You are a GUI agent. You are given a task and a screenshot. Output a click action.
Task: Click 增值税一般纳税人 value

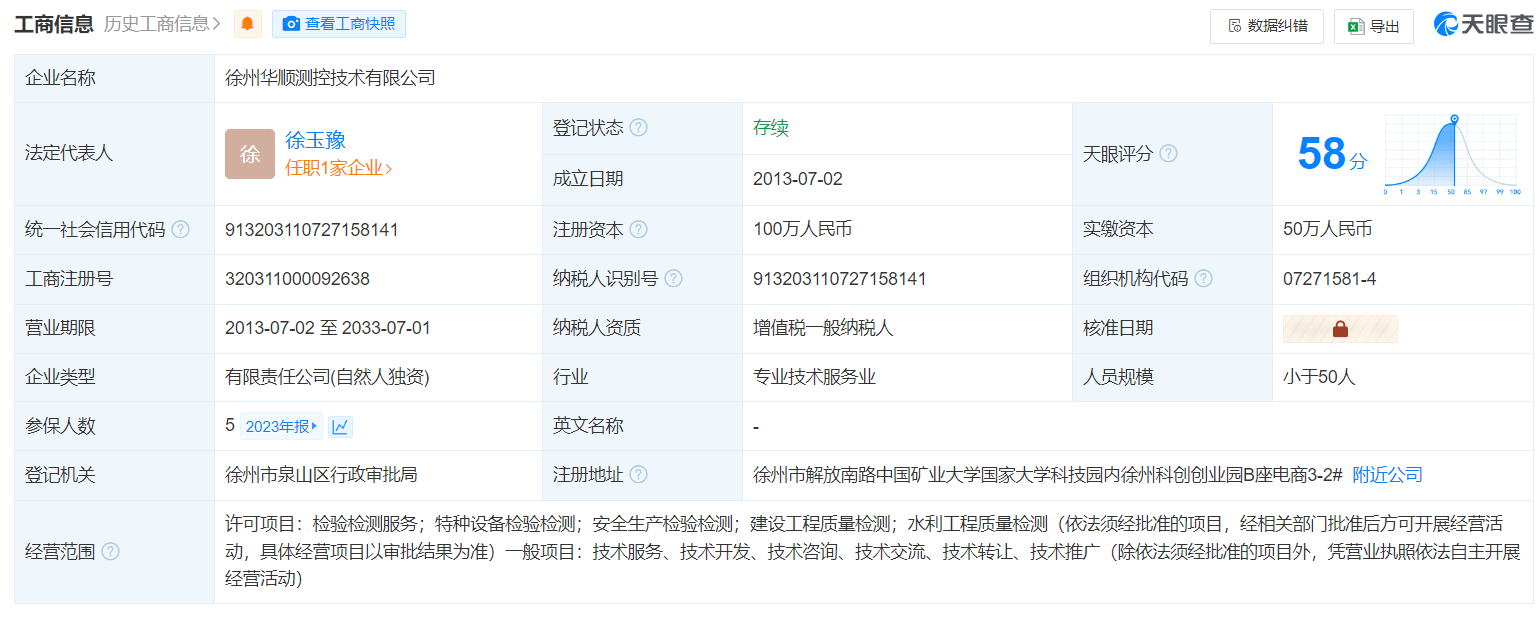tap(823, 328)
